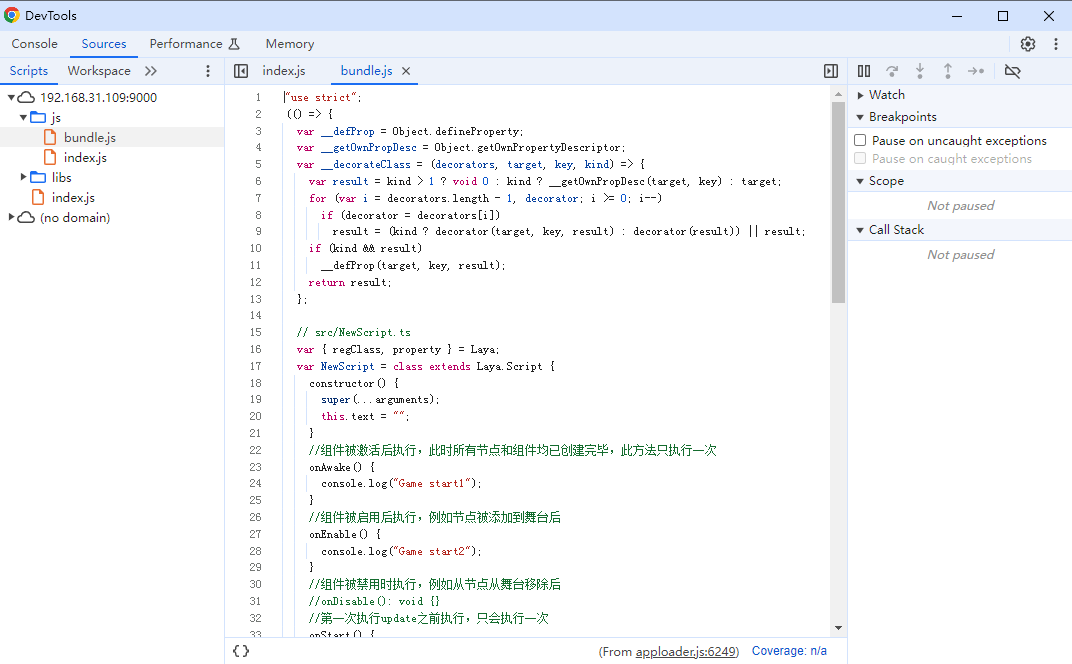Pretty print the code with braces icon
The width and height of the screenshot is (1072, 664).
pos(241,651)
